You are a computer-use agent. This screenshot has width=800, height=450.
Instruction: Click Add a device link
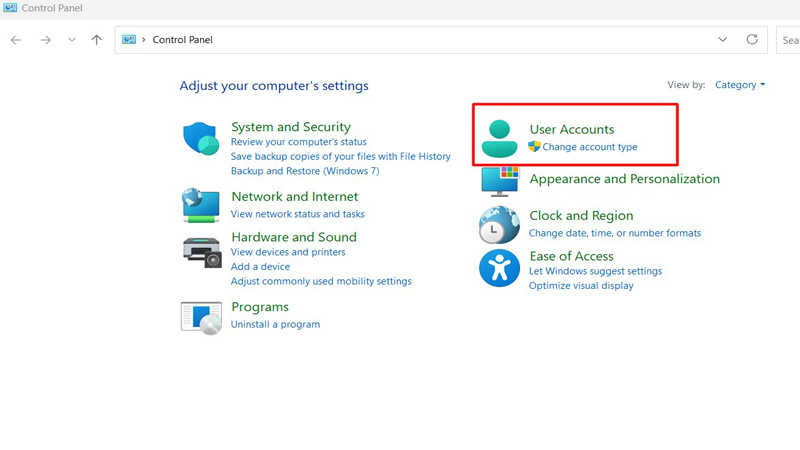(x=260, y=266)
